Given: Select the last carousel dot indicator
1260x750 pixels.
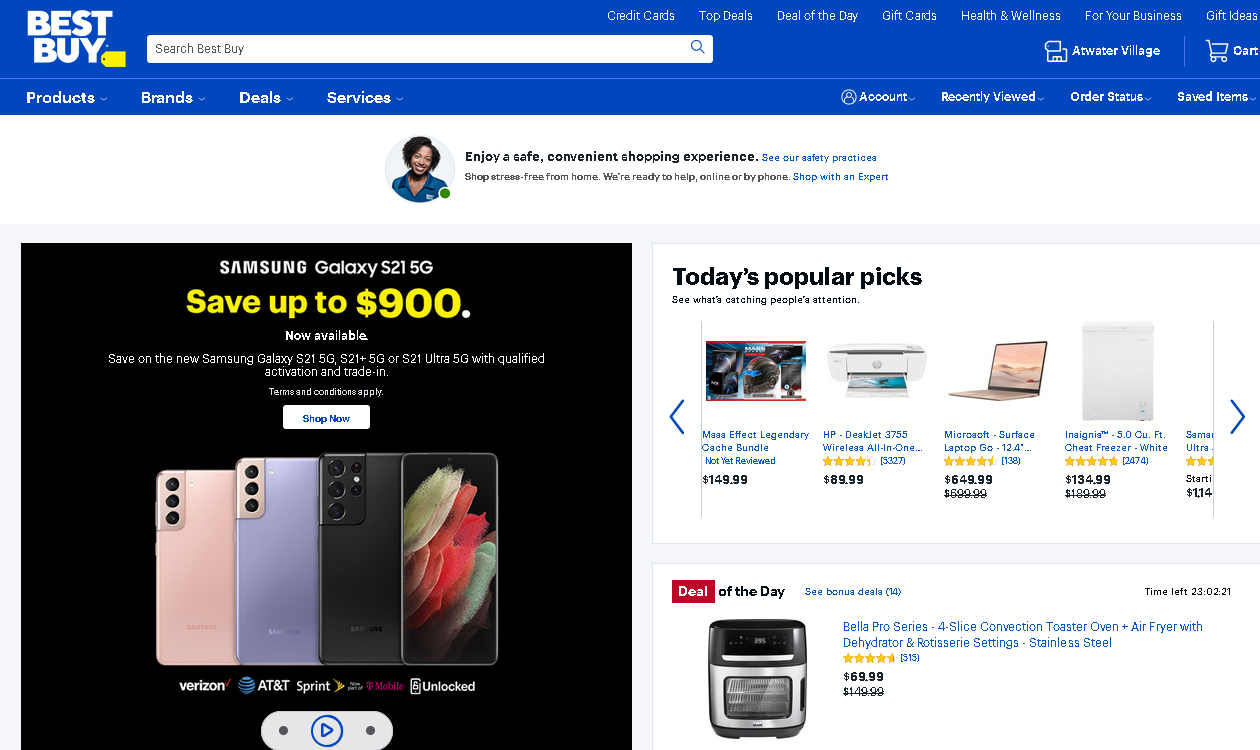Looking at the screenshot, I should pos(370,731).
